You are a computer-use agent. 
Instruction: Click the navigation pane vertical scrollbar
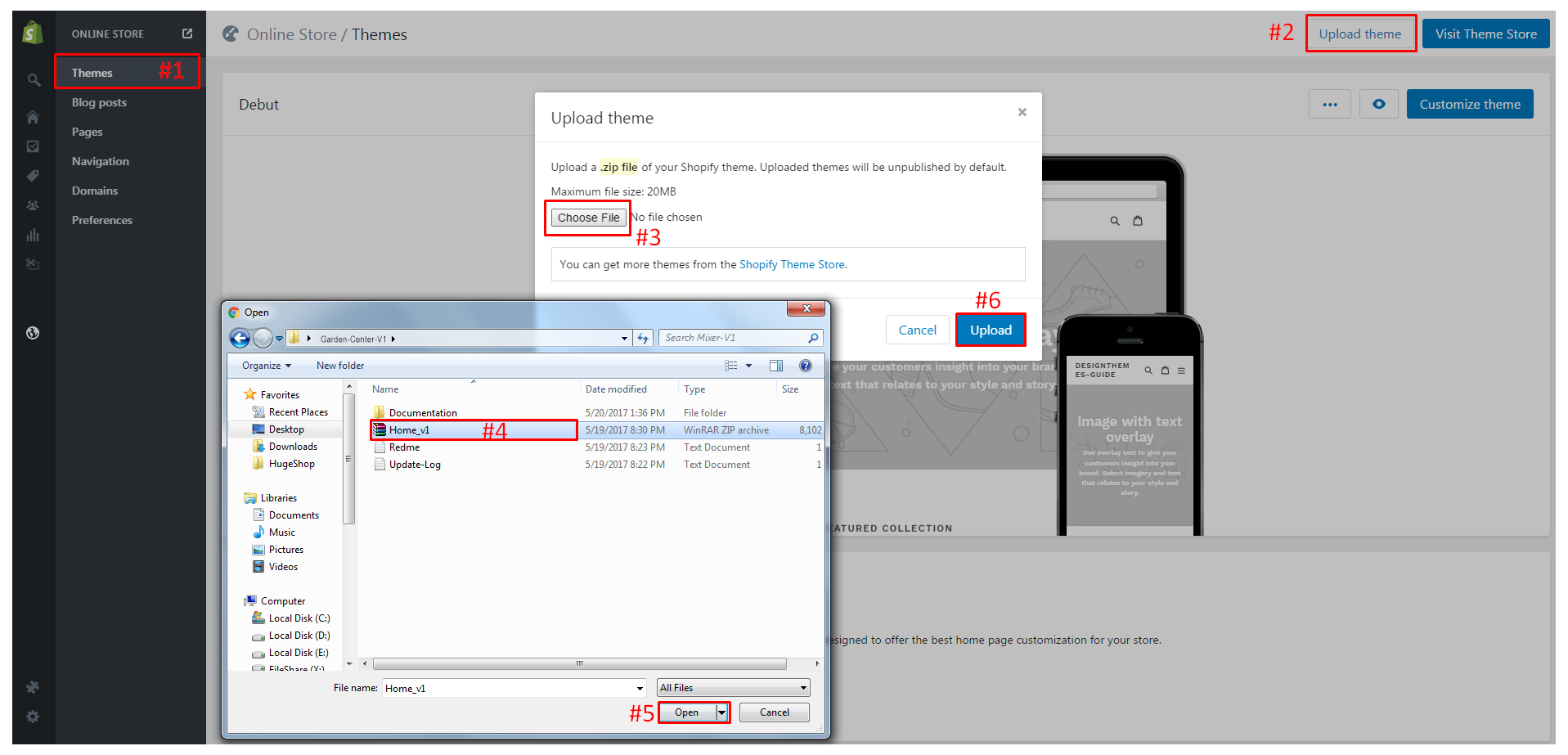(x=349, y=458)
